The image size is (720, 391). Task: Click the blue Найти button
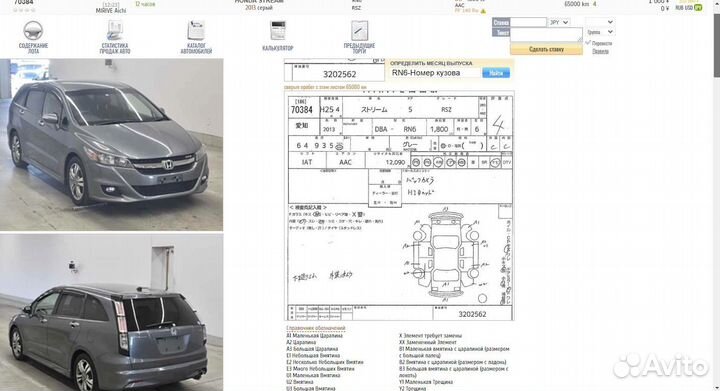click(x=496, y=73)
